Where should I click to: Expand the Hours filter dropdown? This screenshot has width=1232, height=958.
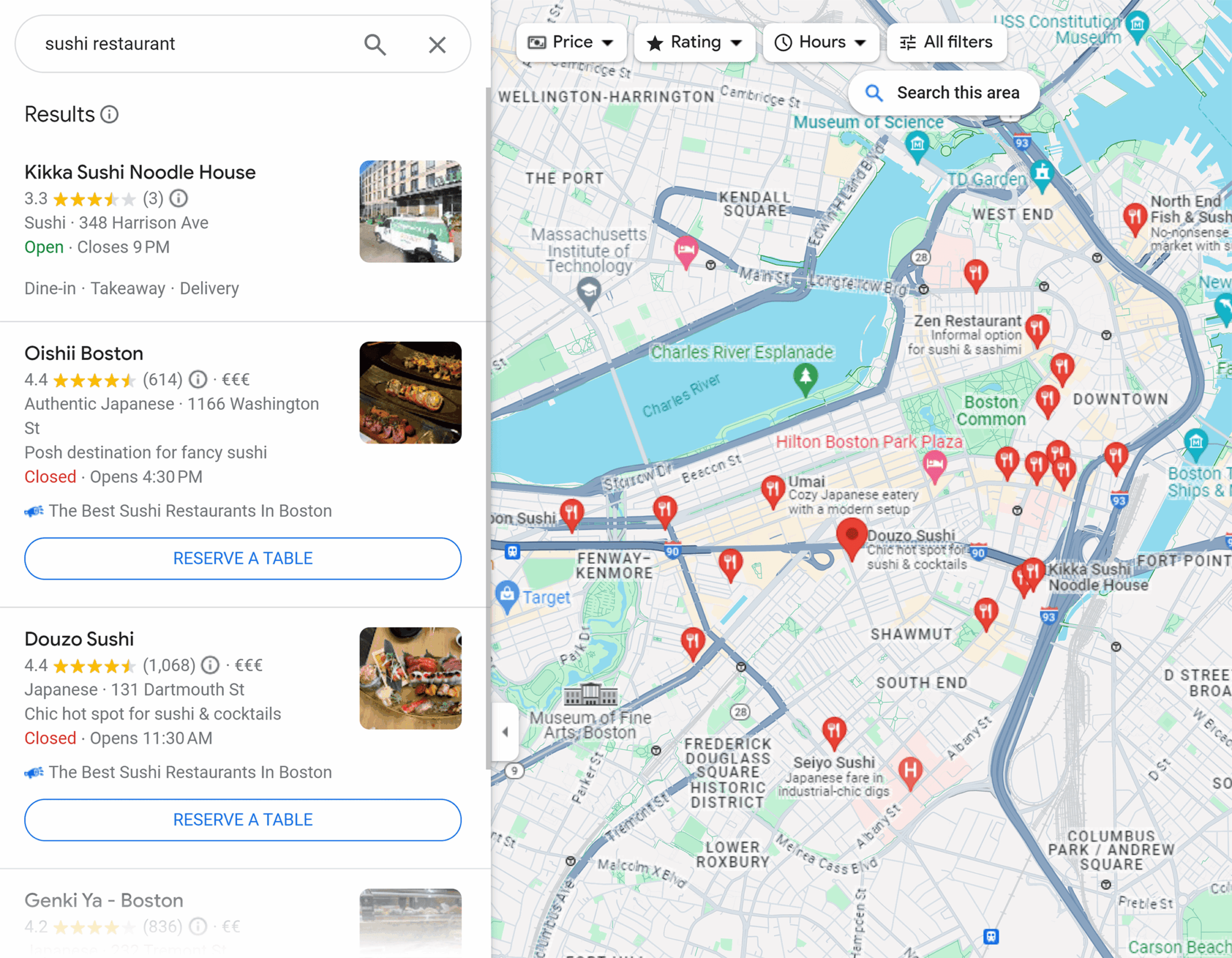point(821,42)
